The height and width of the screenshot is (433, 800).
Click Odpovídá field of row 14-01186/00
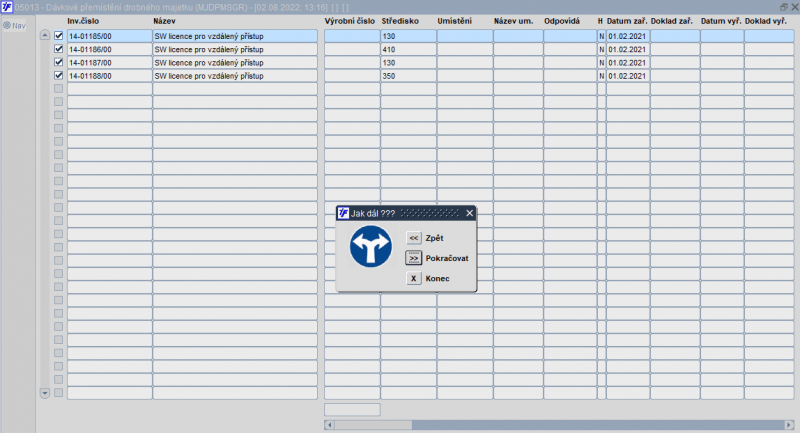click(570, 49)
